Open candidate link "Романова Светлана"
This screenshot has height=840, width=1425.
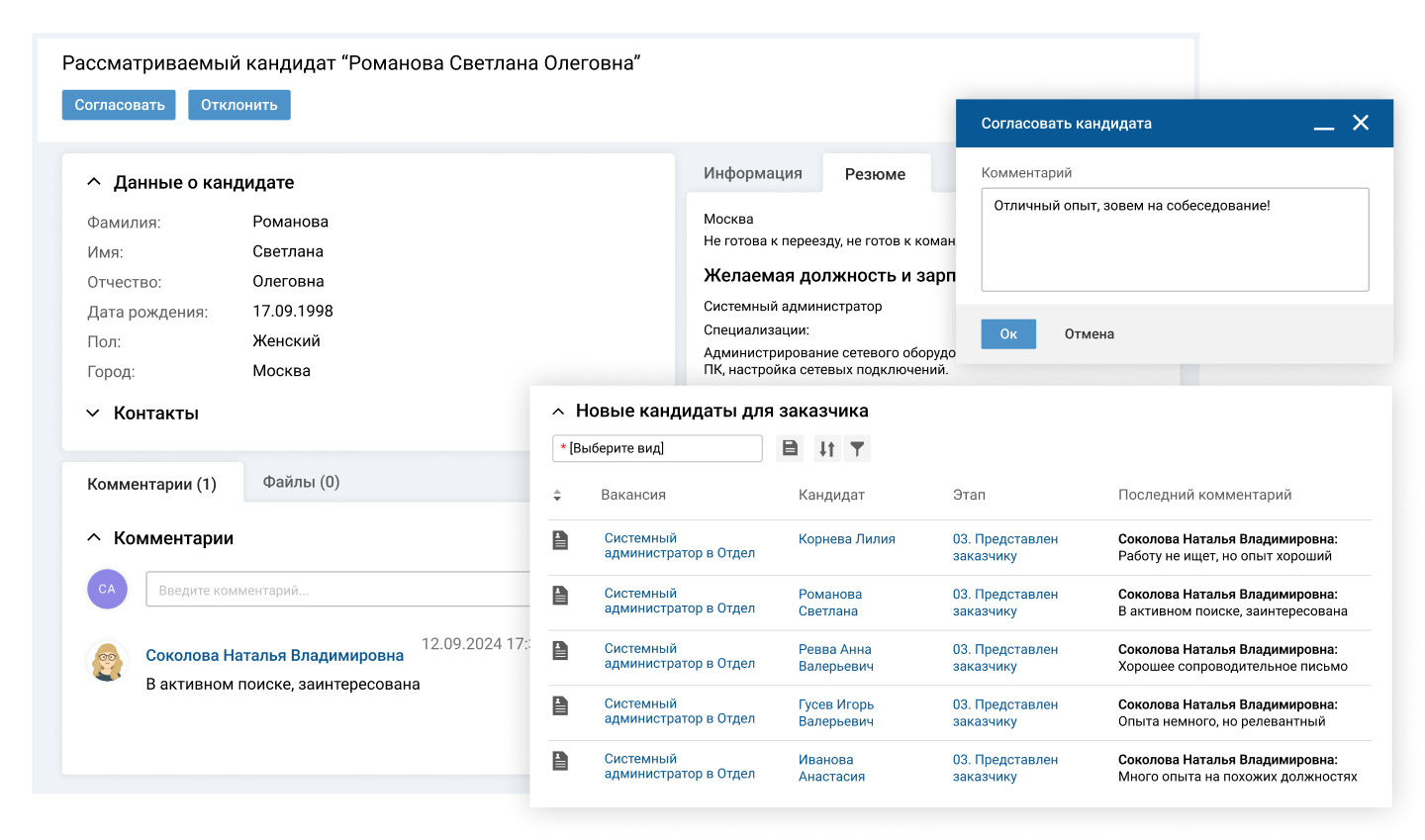(x=831, y=601)
